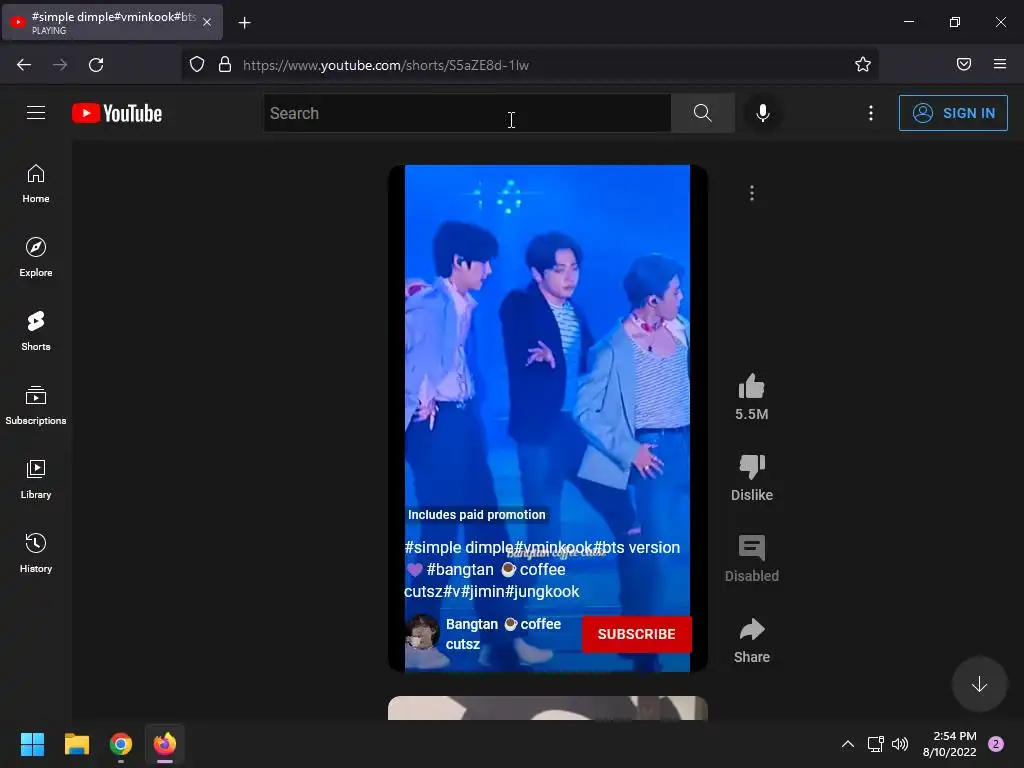Like the short with thumbs up
Viewport: 1024px width, 768px height.
(x=752, y=386)
